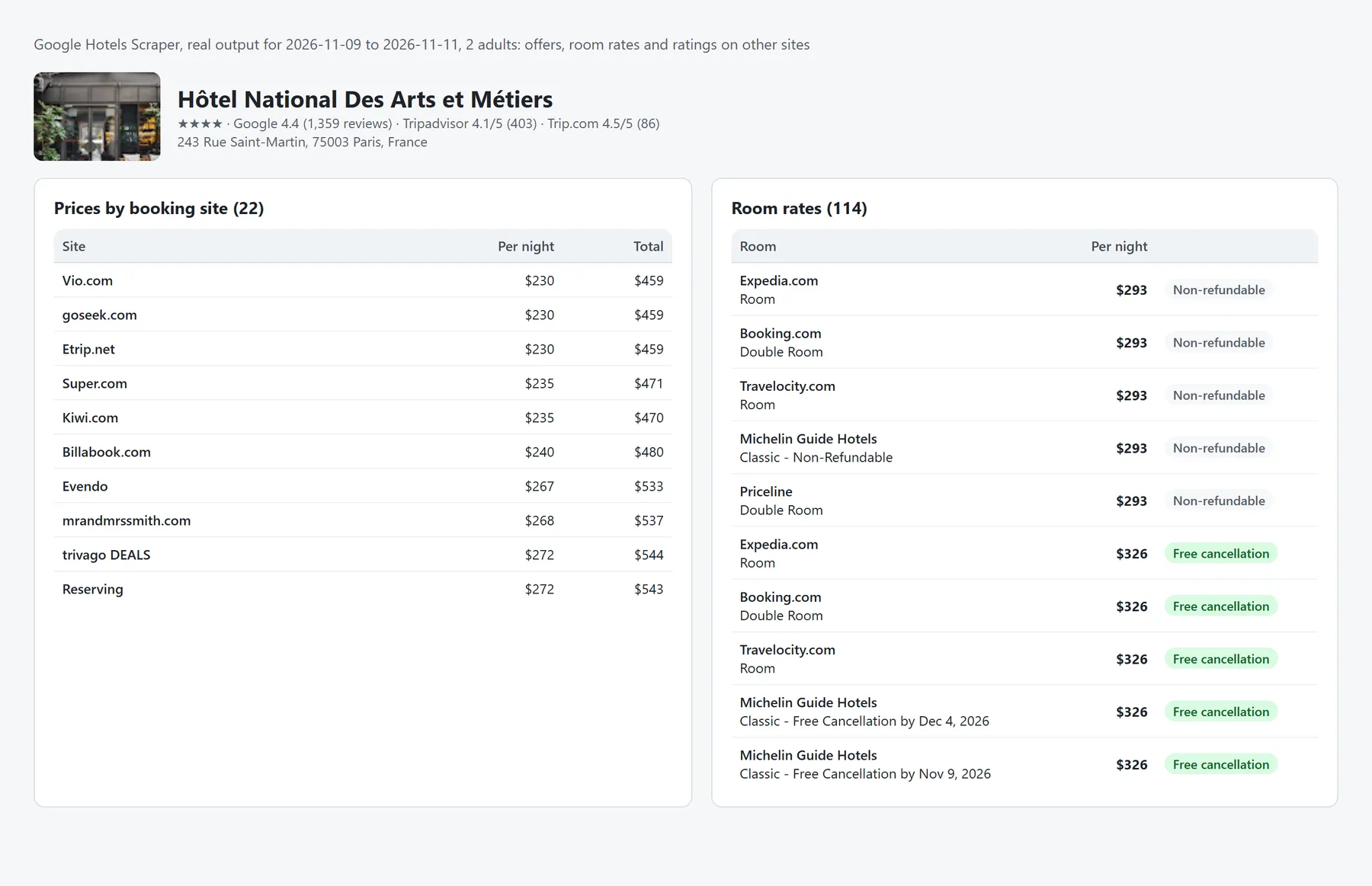Open the hotel photo thumbnail
1372x886 pixels.
[97, 117]
